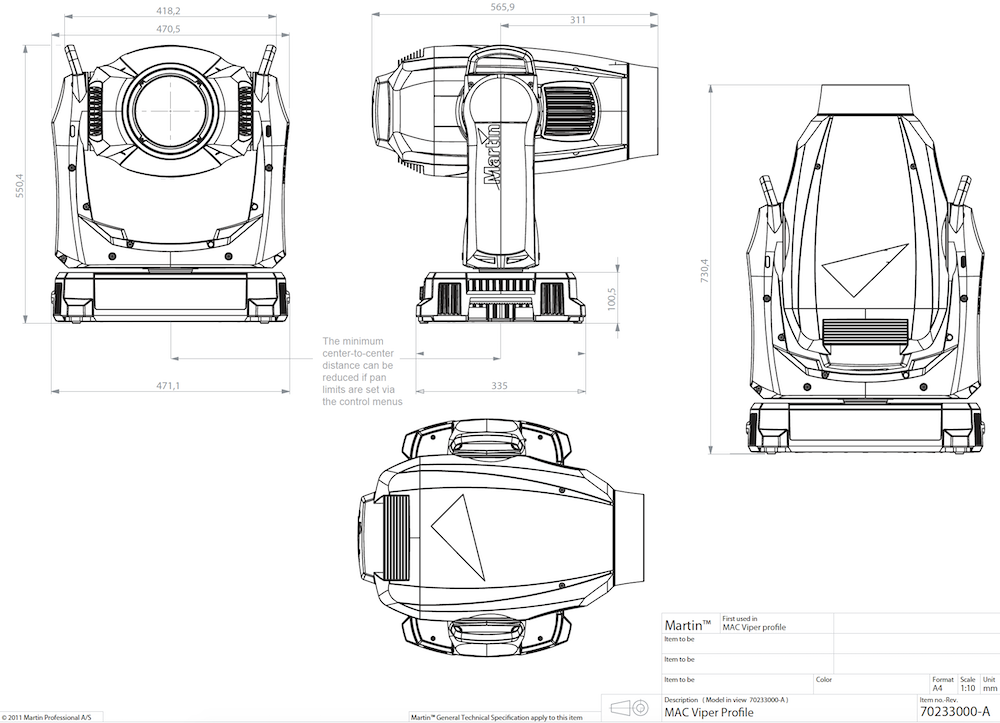Click the triangle emblem on the rear-view head
The width and height of the screenshot is (1000, 723).
(x=865, y=270)
